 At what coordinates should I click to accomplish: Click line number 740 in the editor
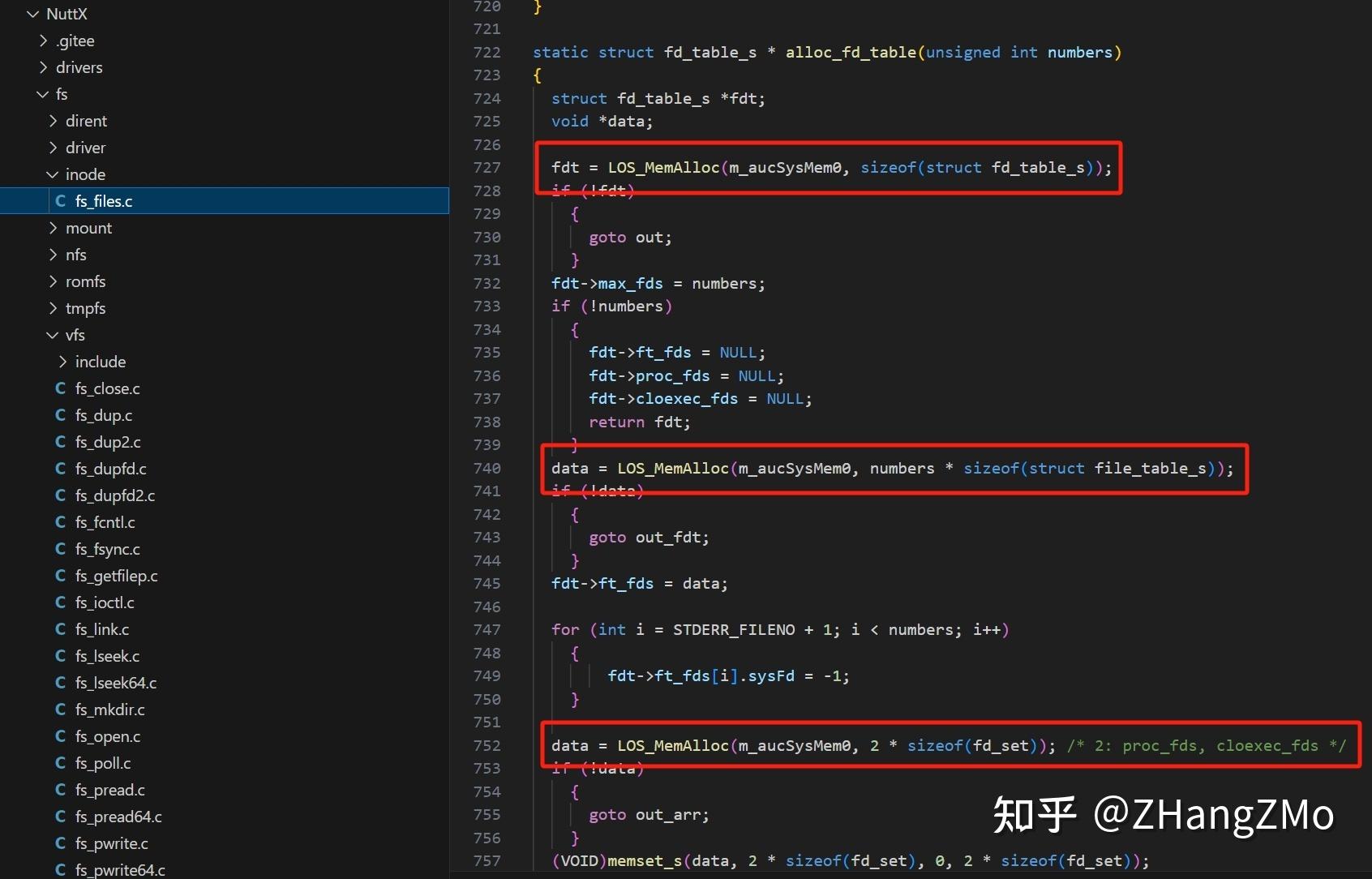(x=487, y=469)
